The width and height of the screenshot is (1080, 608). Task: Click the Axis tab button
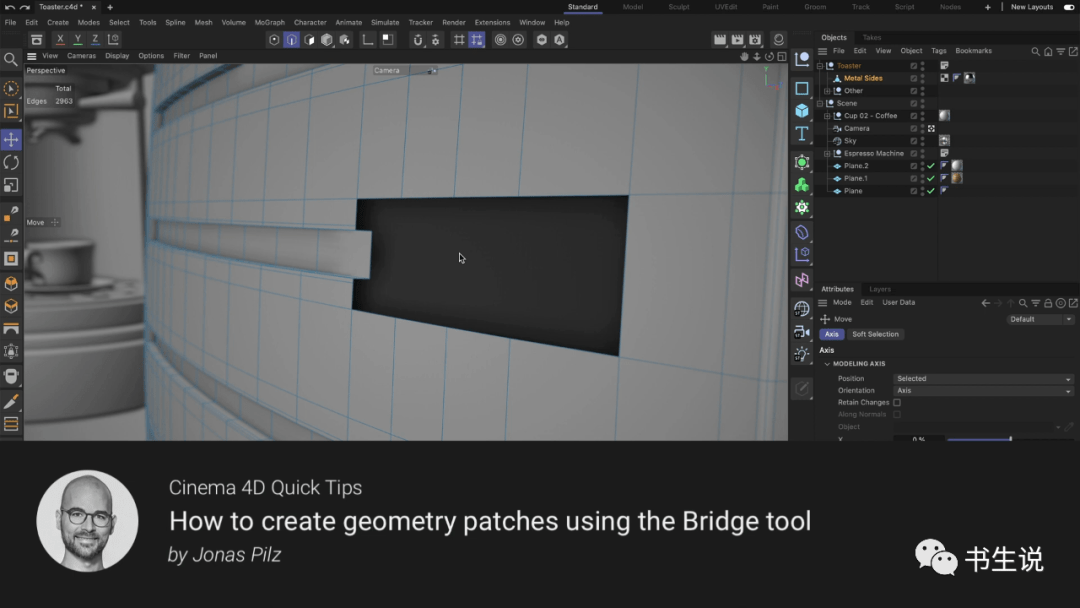(831, 335)
